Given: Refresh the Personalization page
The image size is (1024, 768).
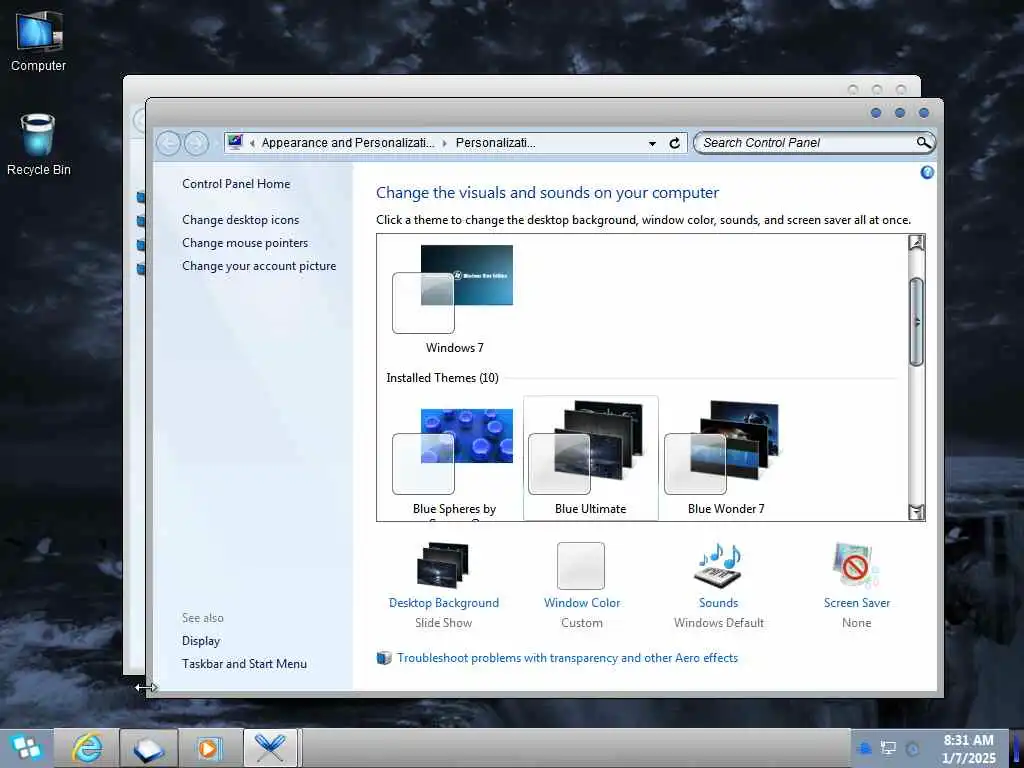Looking at the screenshot, I should (675, 143).
